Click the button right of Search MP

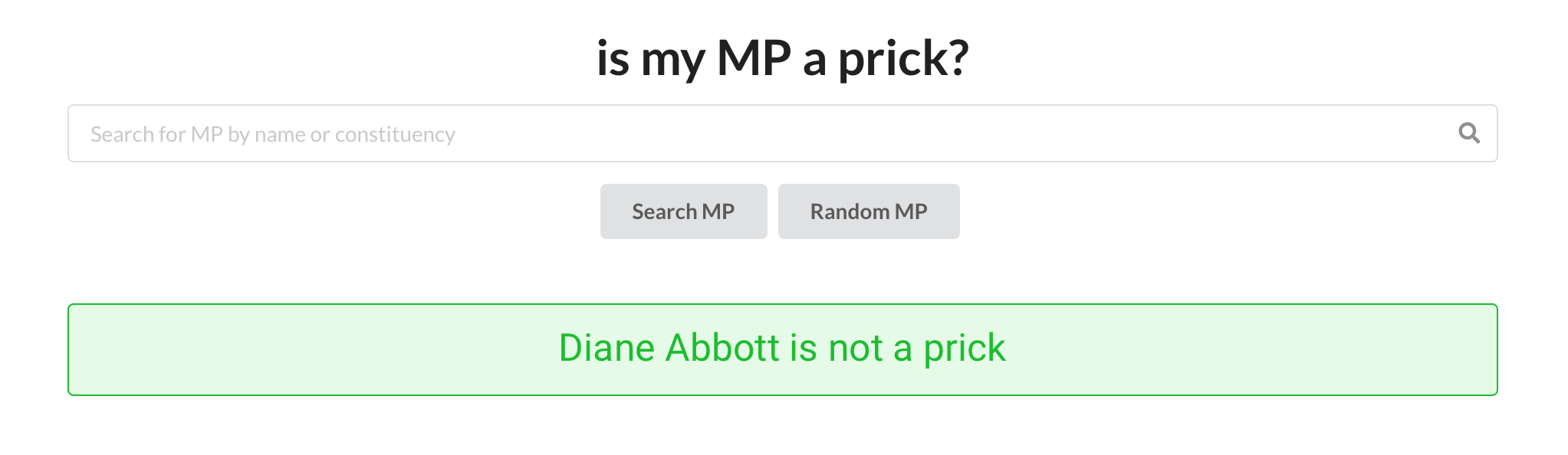click(x=869, y=211)
